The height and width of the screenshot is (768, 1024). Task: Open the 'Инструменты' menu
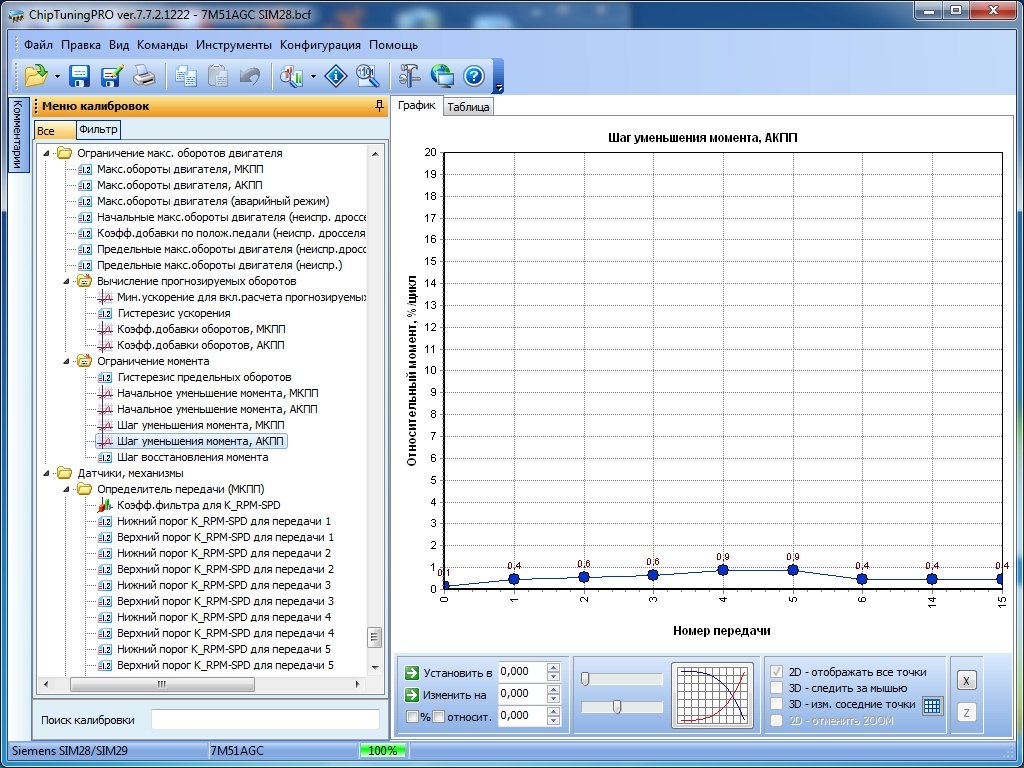[233, 45]
